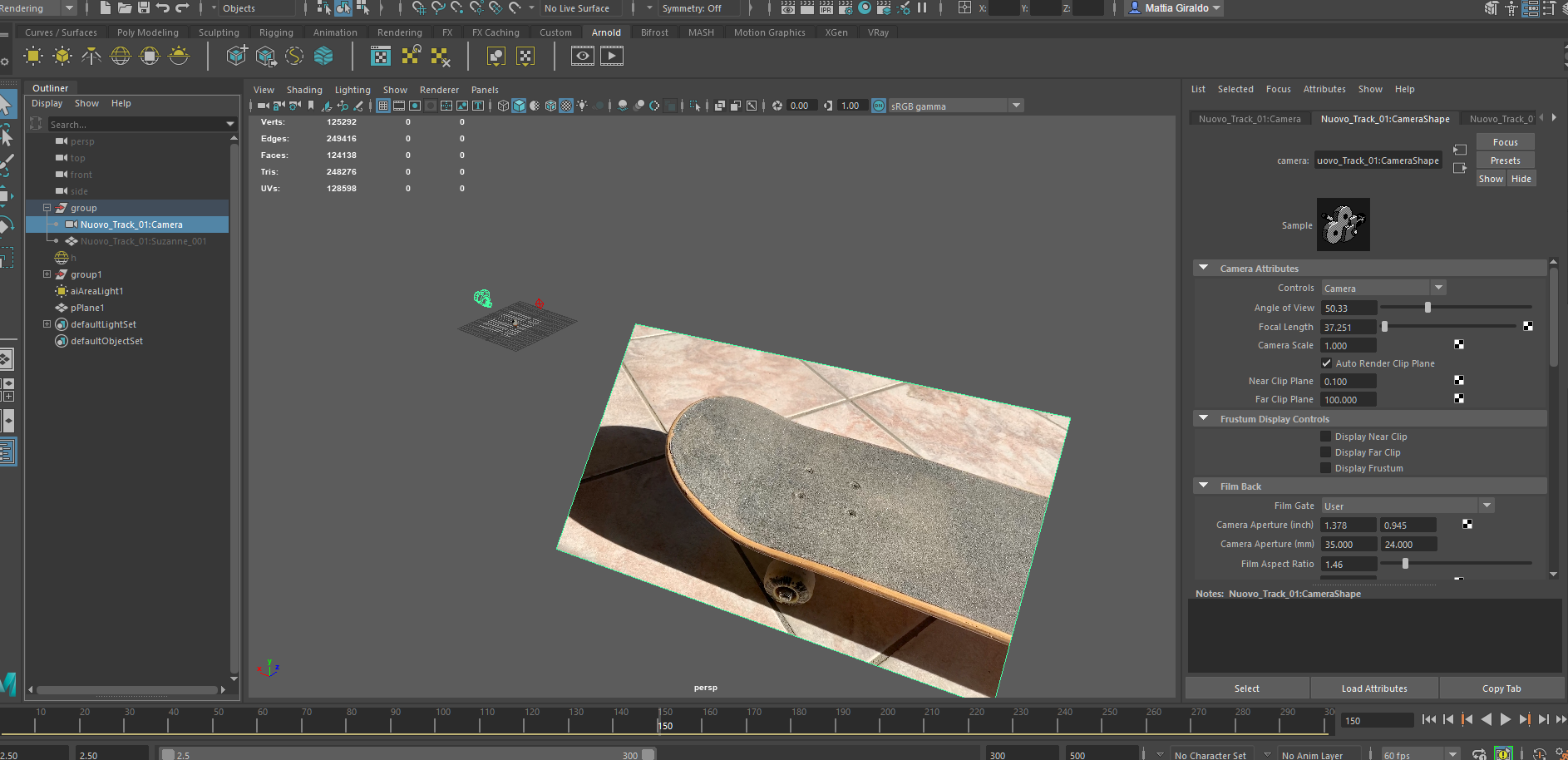Viewport: 1568px width, 760px height.
Task: Open the Arnold menu in the menu bar
Action: click(x=606, y=32)
